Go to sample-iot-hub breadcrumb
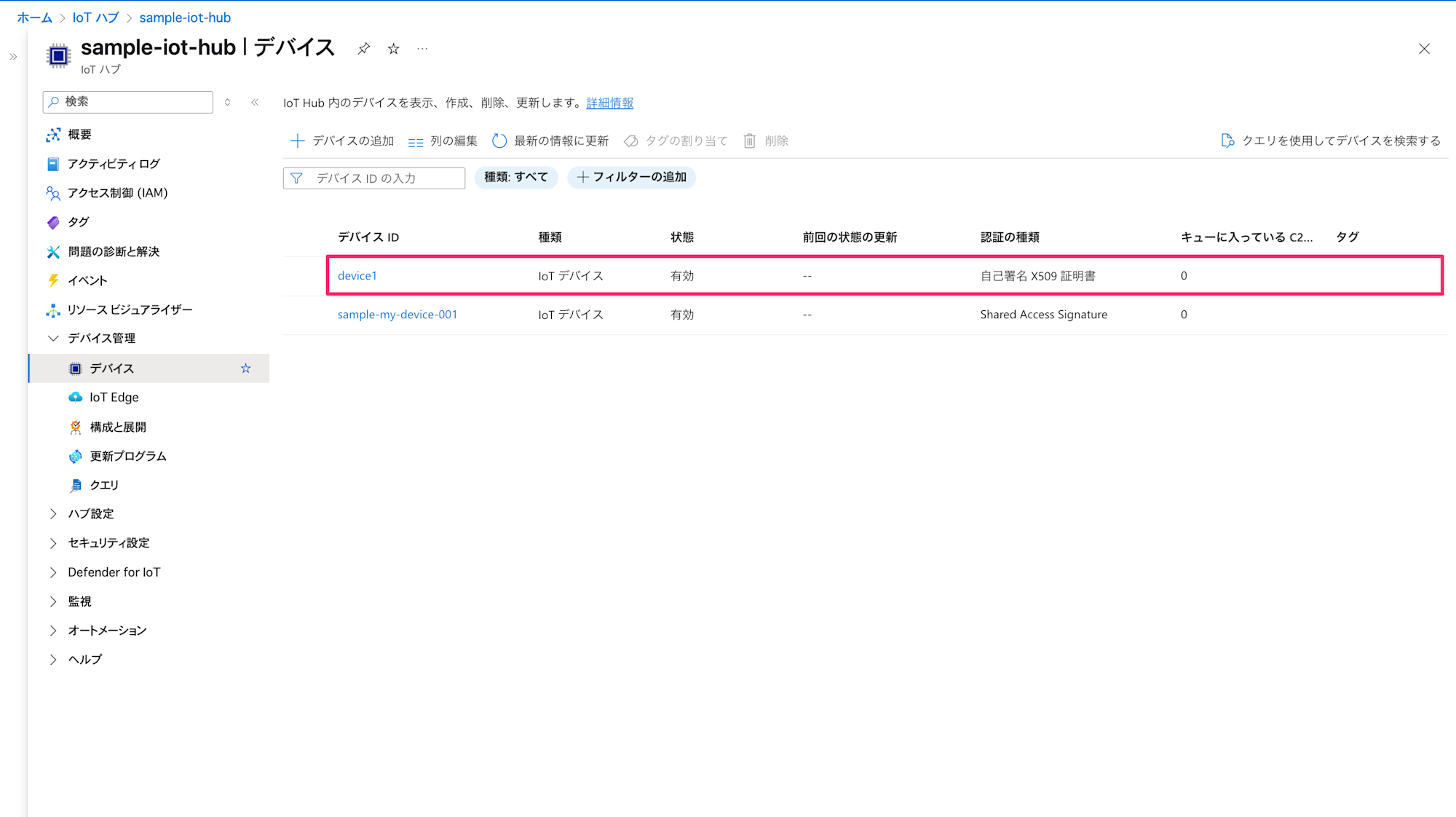 click(x=185, y=17)
